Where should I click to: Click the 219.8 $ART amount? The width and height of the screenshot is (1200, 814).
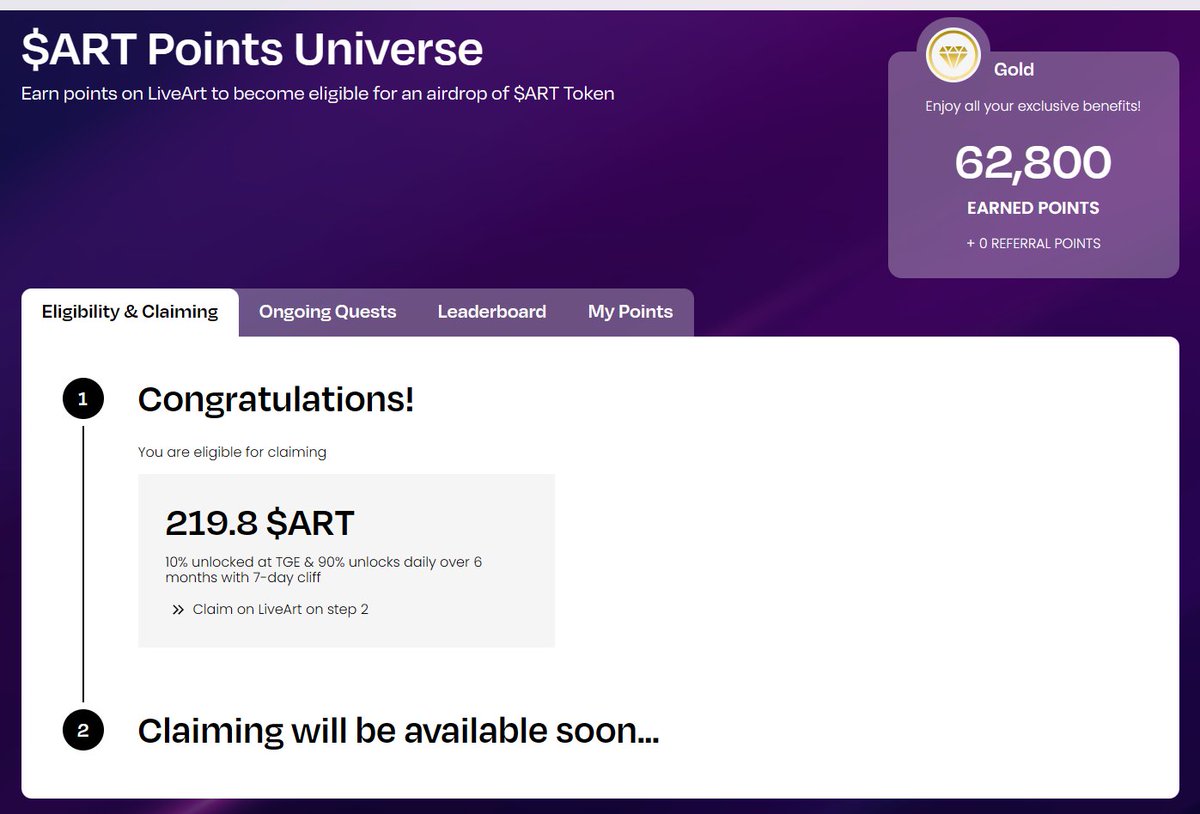click(260, 522)
